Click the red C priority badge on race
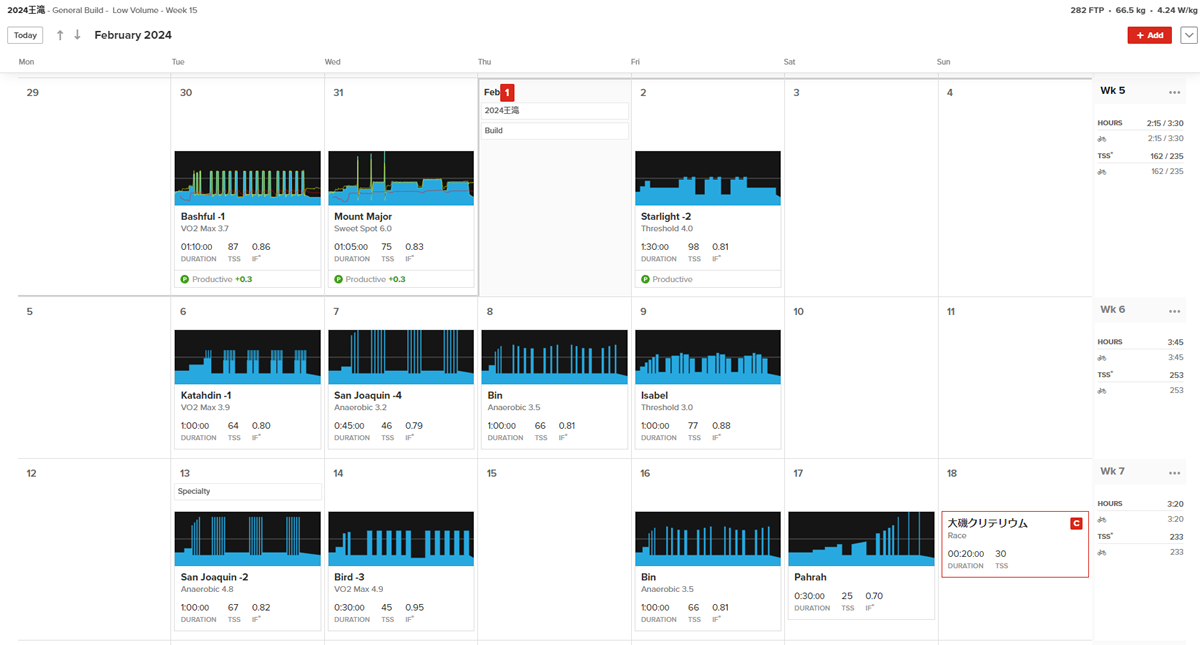Image resolution: width=1200 pixels, height=645 pixels. pyautogui.click(x=1076, y=523)
